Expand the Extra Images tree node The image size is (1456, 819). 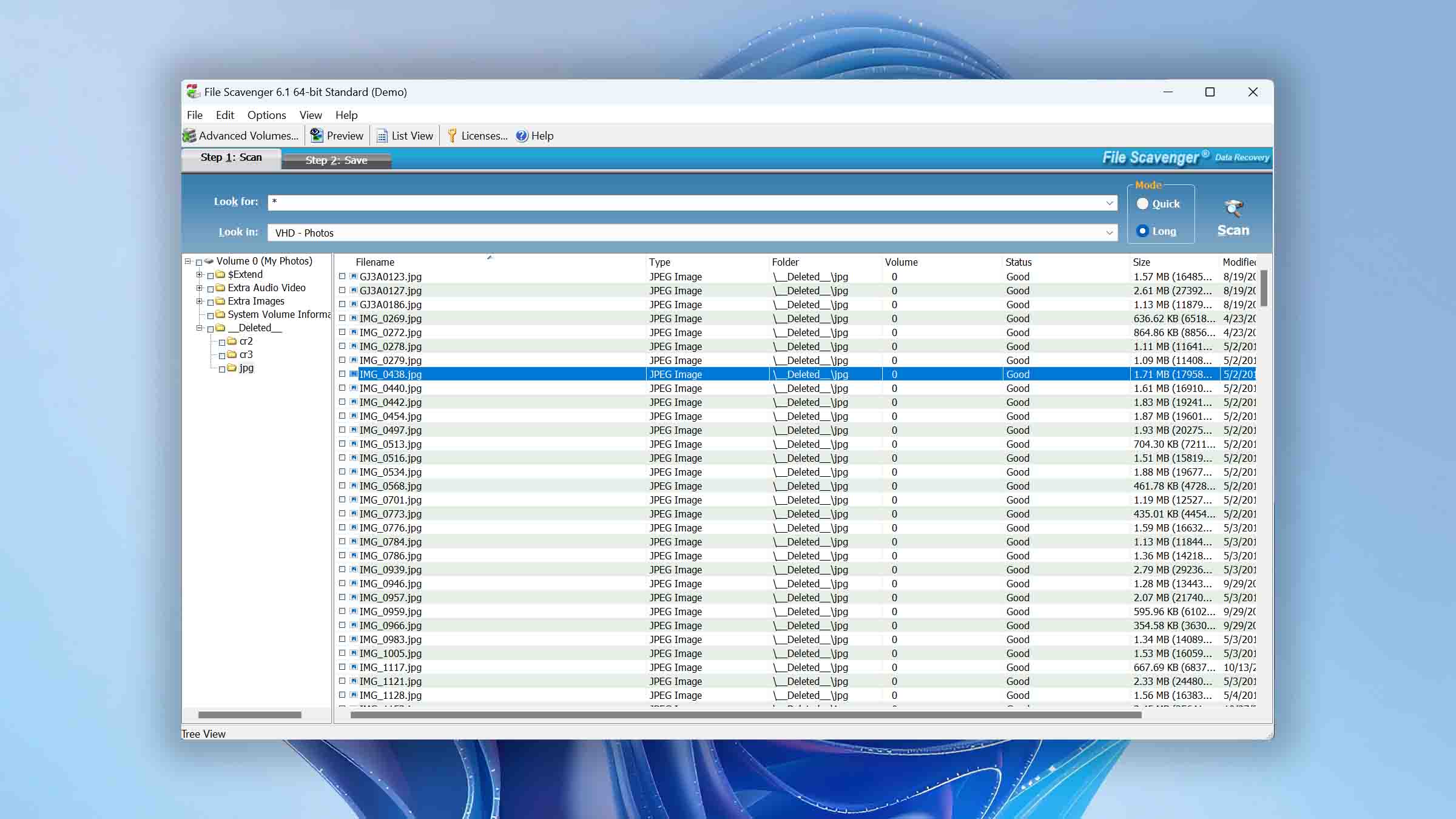[200, 302]
